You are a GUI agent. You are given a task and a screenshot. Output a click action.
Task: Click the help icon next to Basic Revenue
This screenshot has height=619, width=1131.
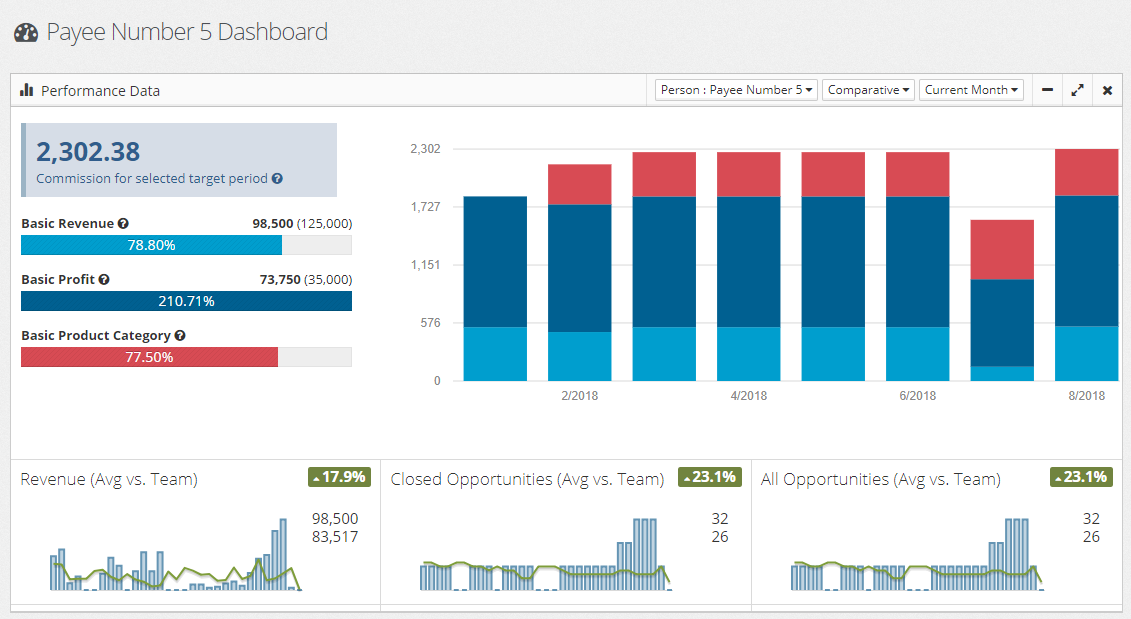click(121, 223)
